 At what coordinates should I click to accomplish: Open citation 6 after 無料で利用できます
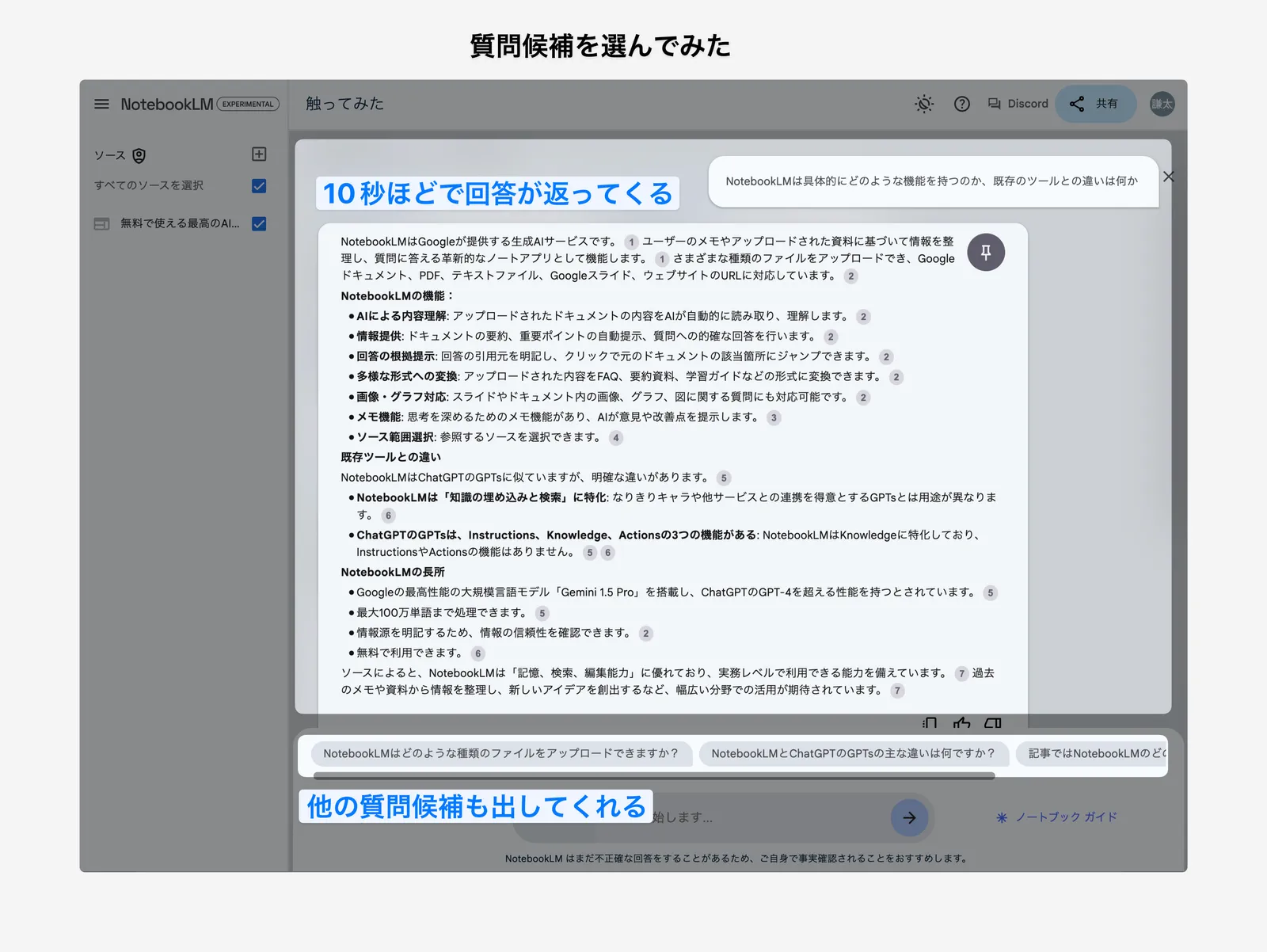click(478, 653)
